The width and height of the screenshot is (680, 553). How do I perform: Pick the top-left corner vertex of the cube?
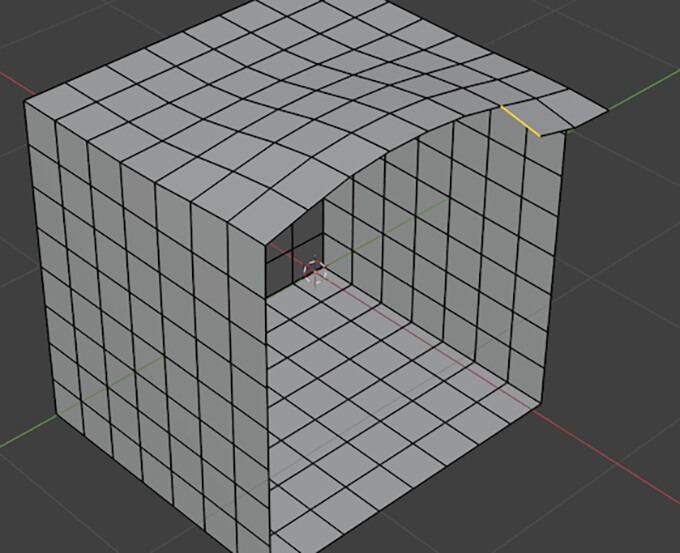(25, 100)
